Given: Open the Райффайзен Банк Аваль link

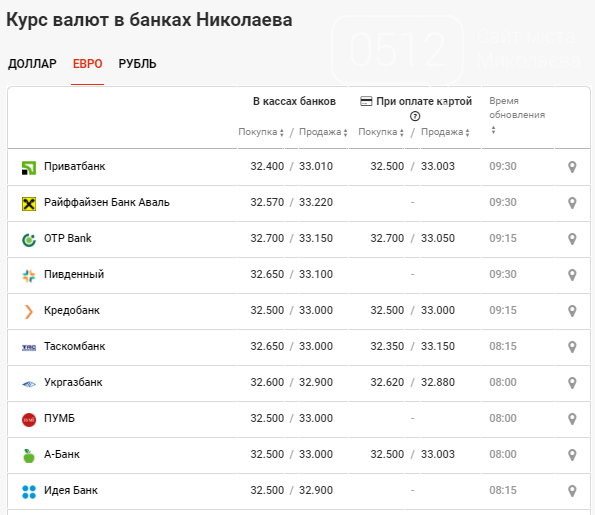Looking at the screenshot, I should coord(107,202).
